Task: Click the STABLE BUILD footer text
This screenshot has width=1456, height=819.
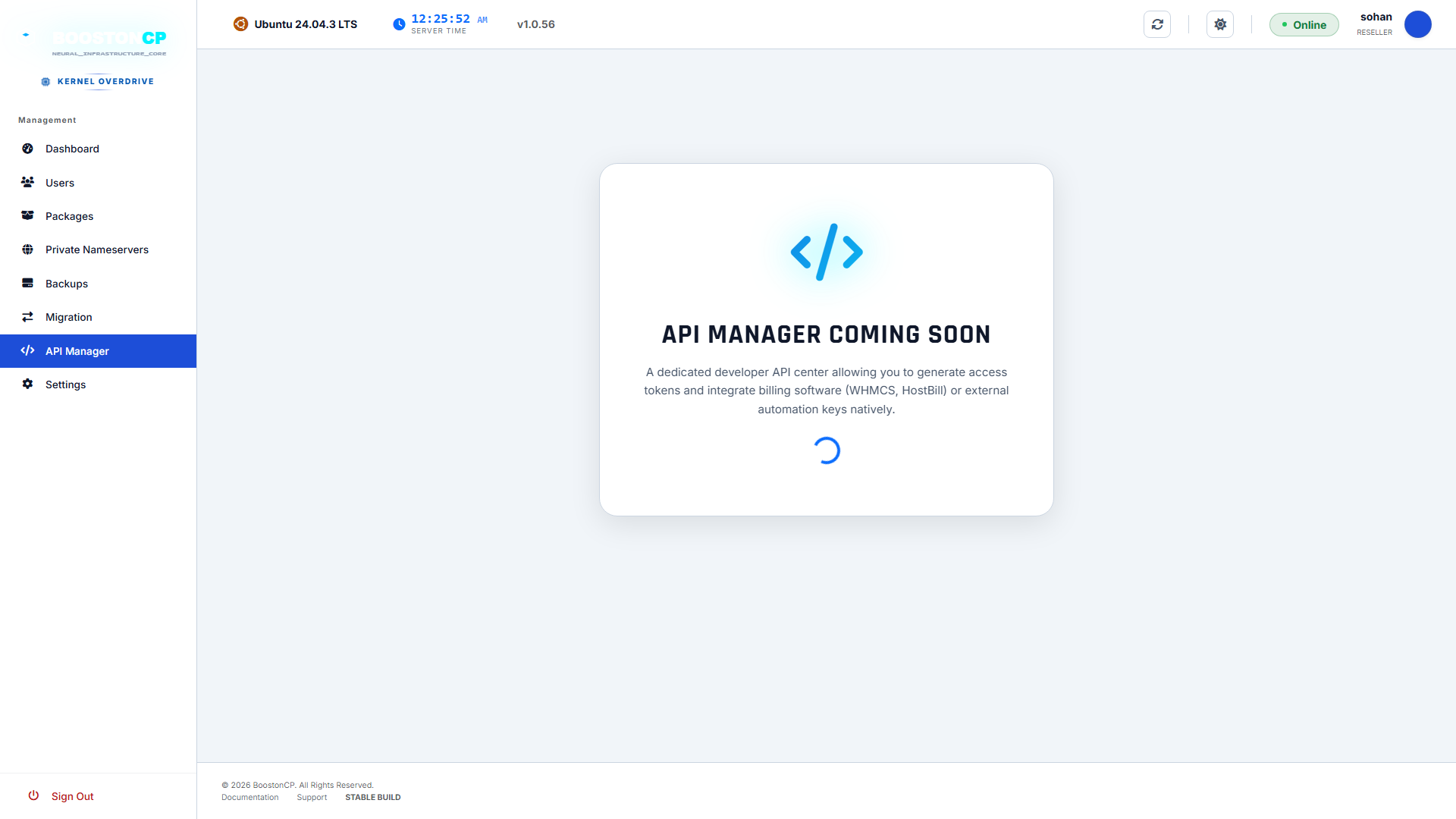Action: (x=373, y=797)
